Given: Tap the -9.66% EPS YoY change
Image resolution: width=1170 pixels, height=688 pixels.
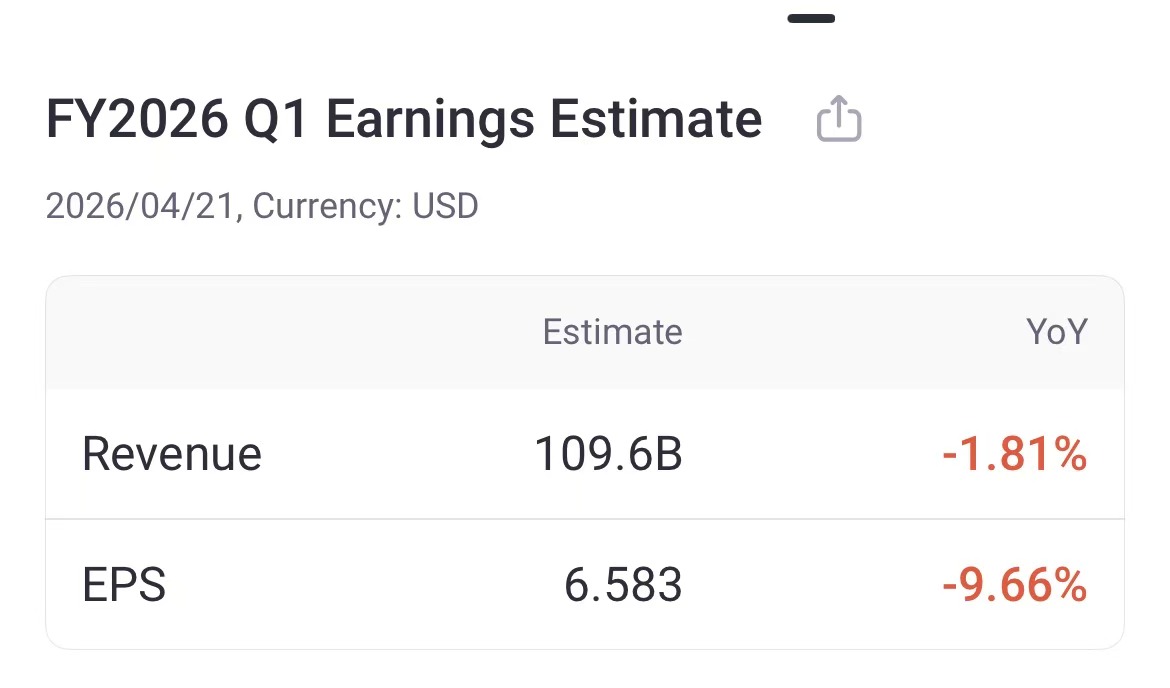Looking at the screenshot, I should tap(1014, 585).
